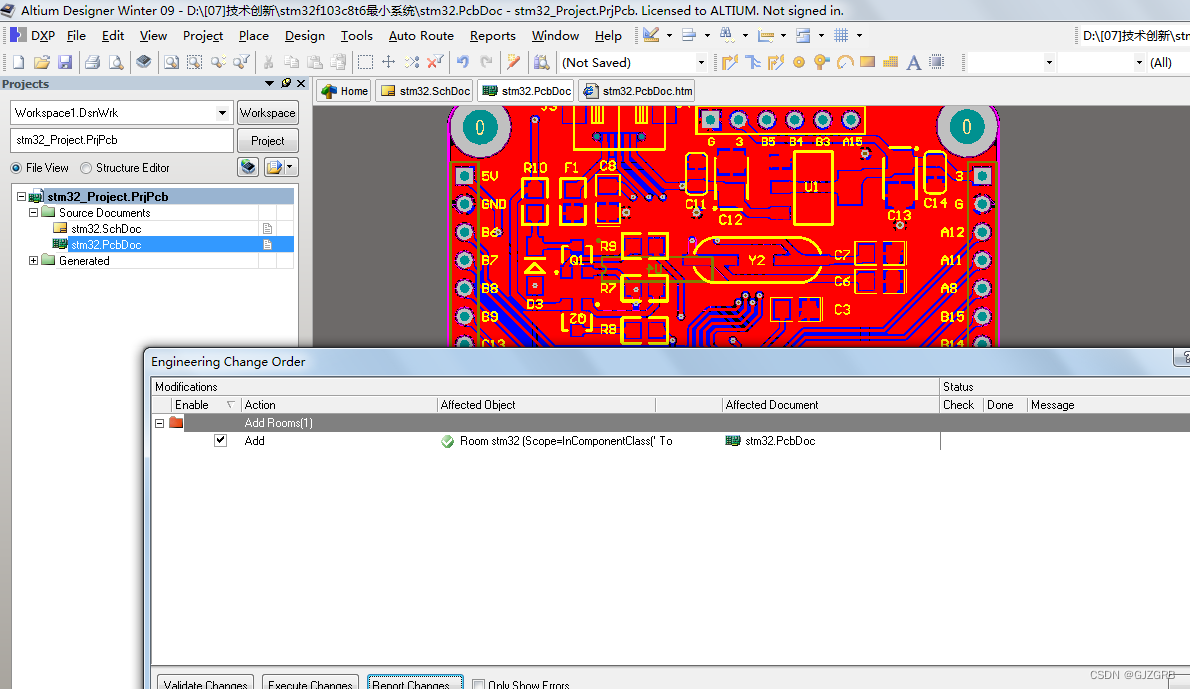The height and width of the screenshot is (689, 1190).
Task: Zoom to the filtered objects
Action: (241, 62)
